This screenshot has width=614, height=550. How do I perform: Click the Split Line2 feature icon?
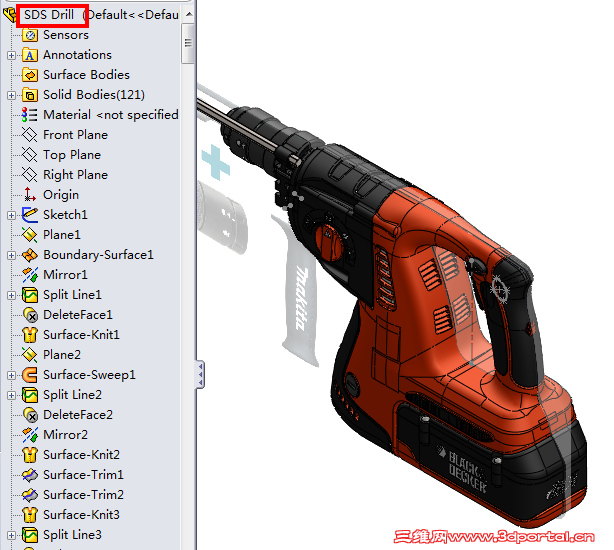point(30,395)
